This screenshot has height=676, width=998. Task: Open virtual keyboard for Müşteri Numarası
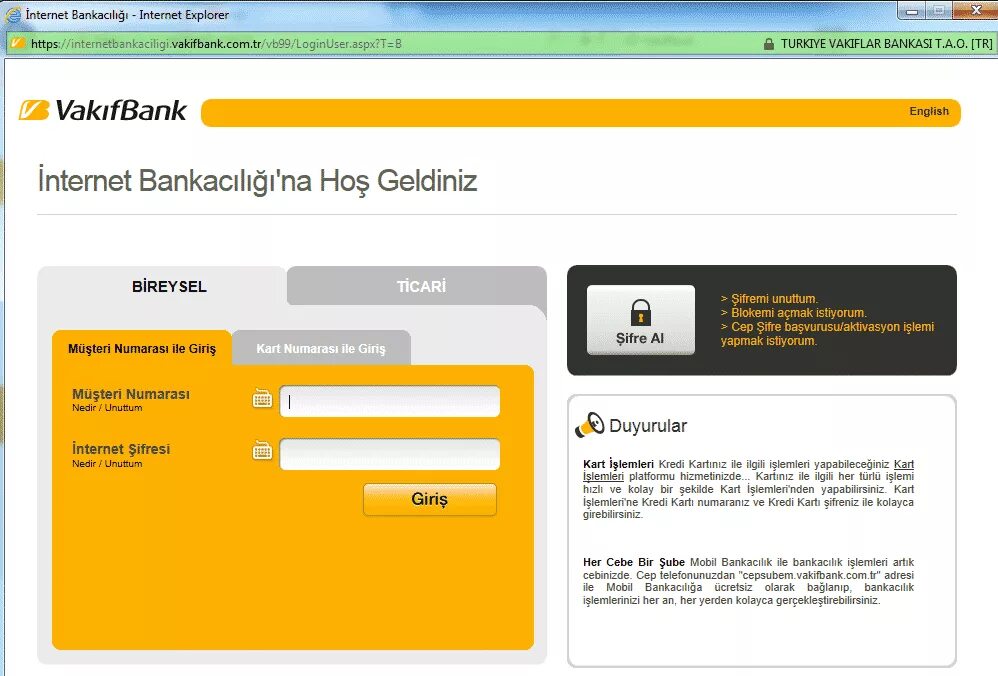tap(262, 398)
